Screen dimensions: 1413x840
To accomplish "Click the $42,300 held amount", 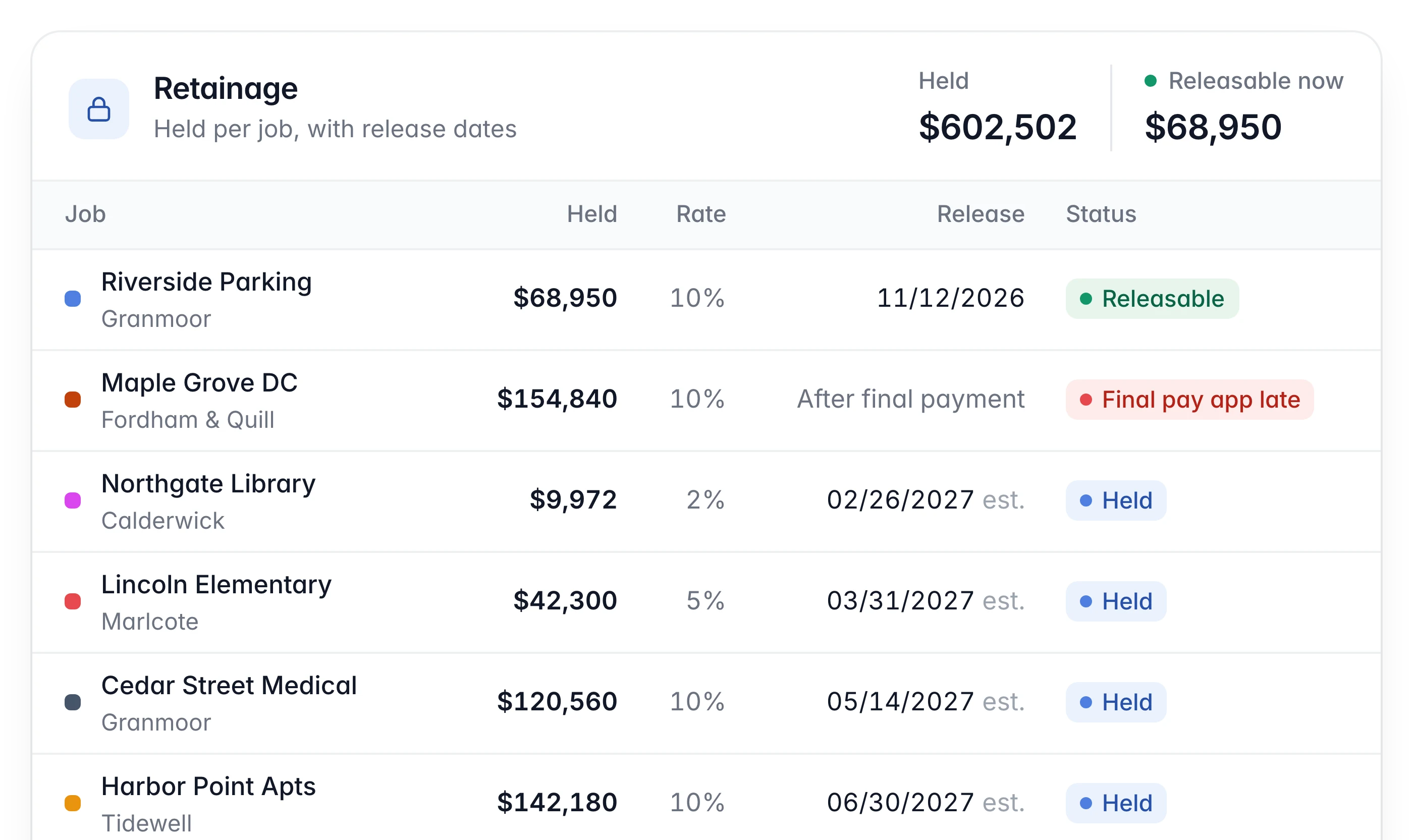I will pyautogui.click(x=565, y=600).
